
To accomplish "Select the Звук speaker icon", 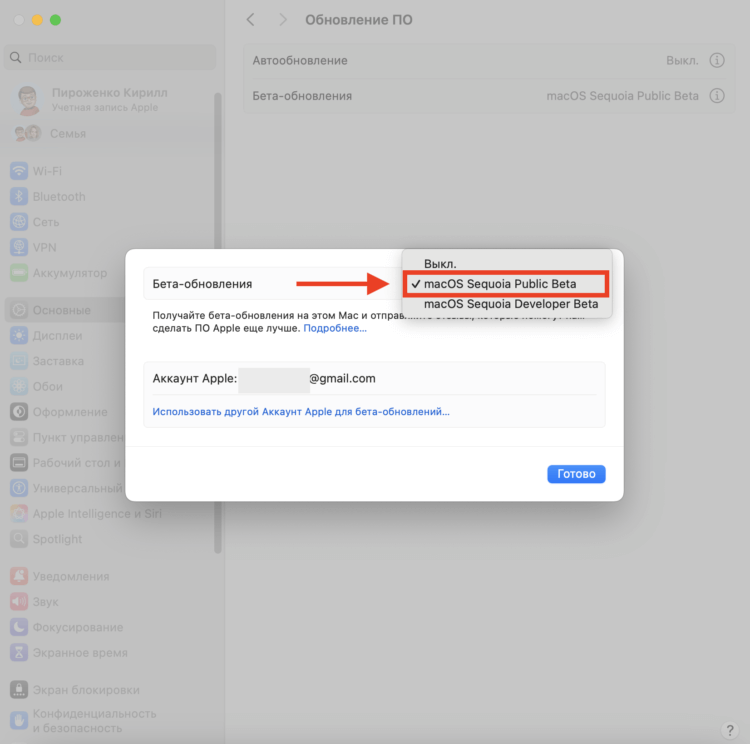I will coord(19,601).
